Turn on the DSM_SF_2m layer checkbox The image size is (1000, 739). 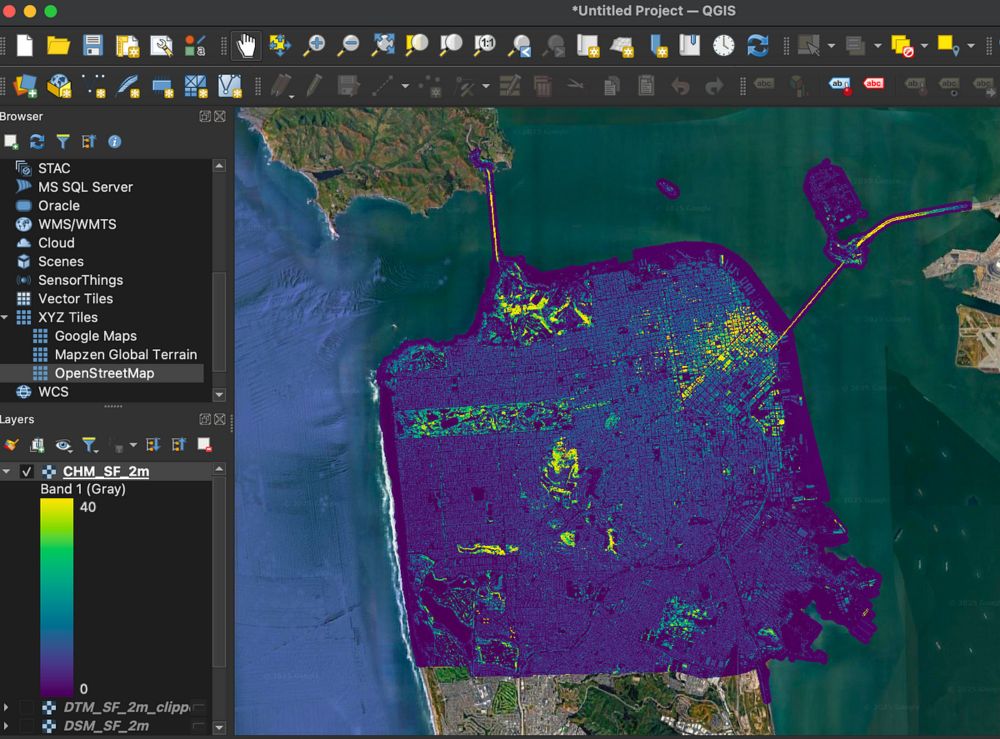point(27,726)
